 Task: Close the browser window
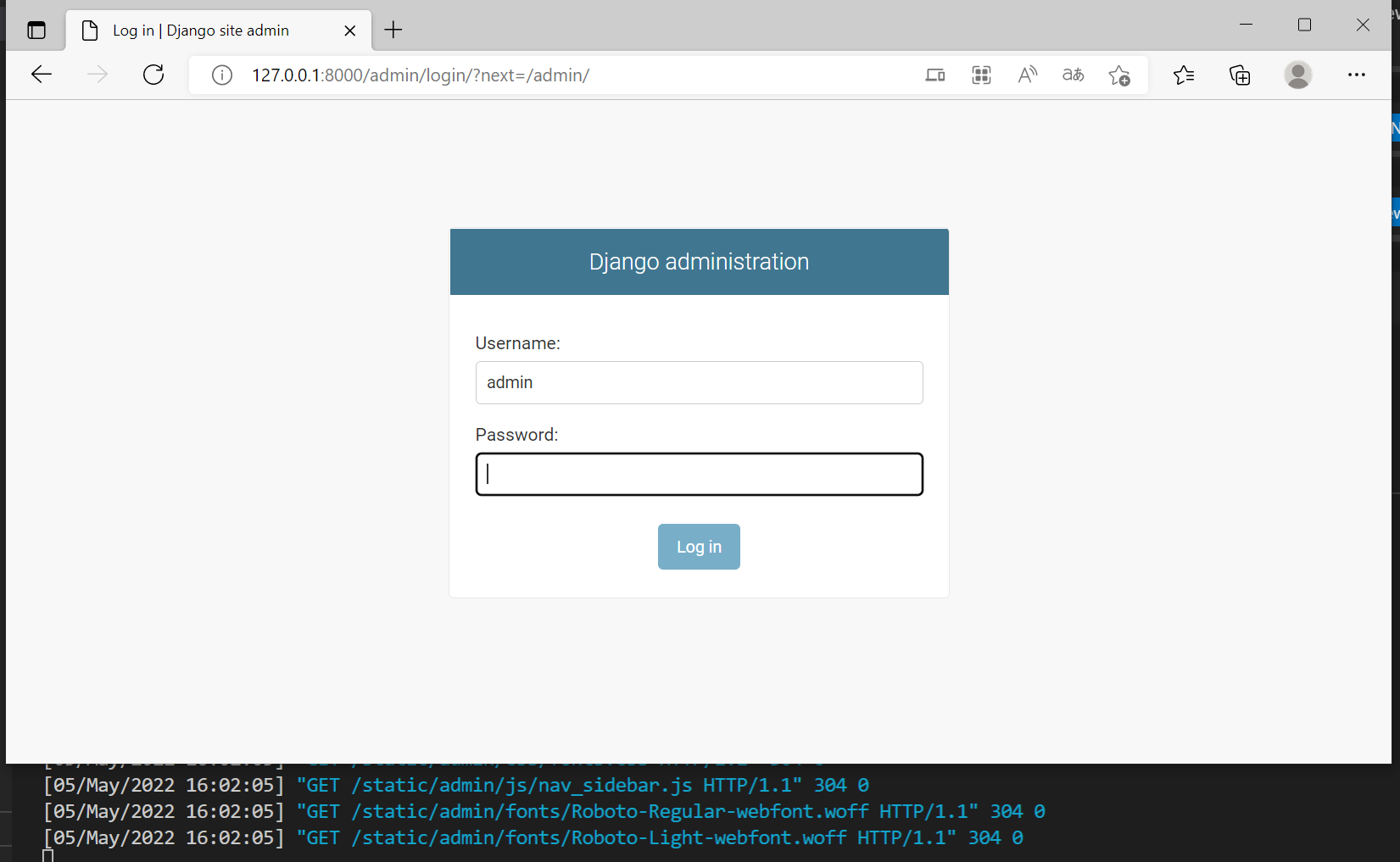coord(1363,25)
